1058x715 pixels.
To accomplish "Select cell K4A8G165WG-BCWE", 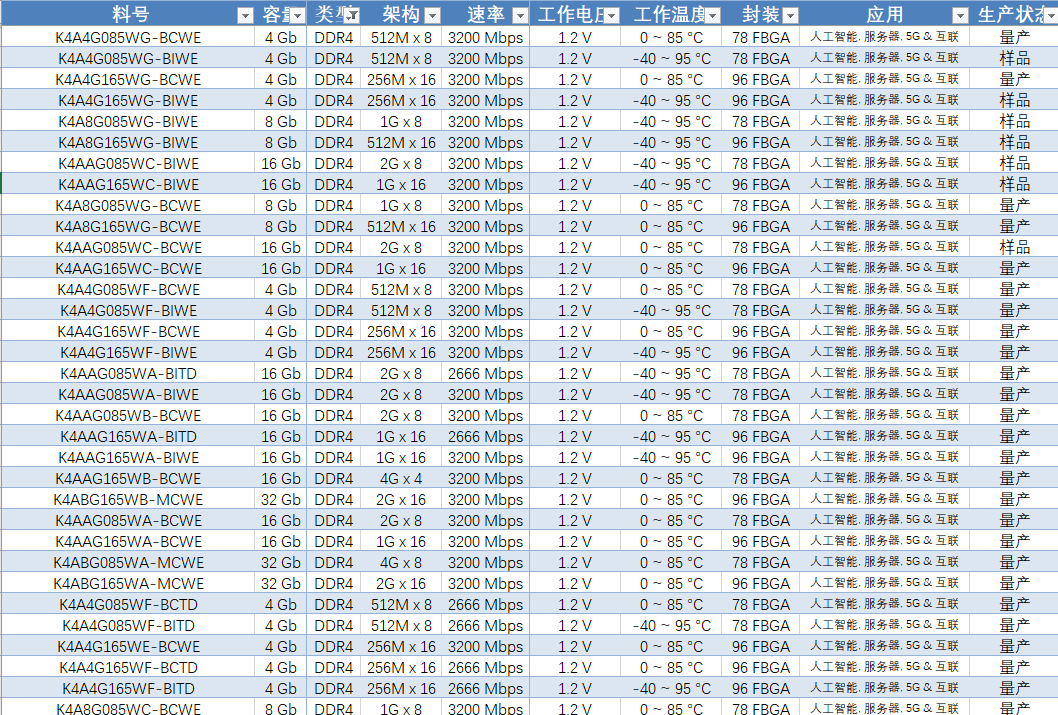I will pyautogui.click(x=128, y=226).
